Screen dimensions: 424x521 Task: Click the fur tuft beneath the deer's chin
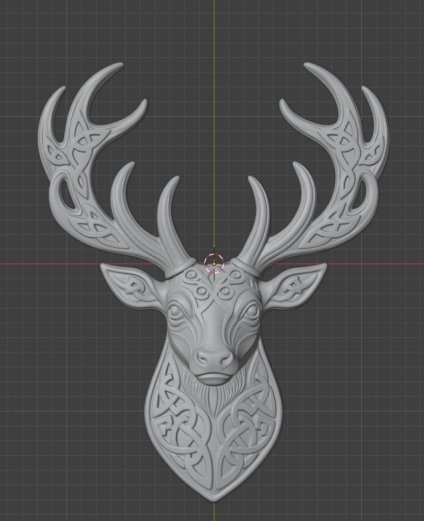213,395
